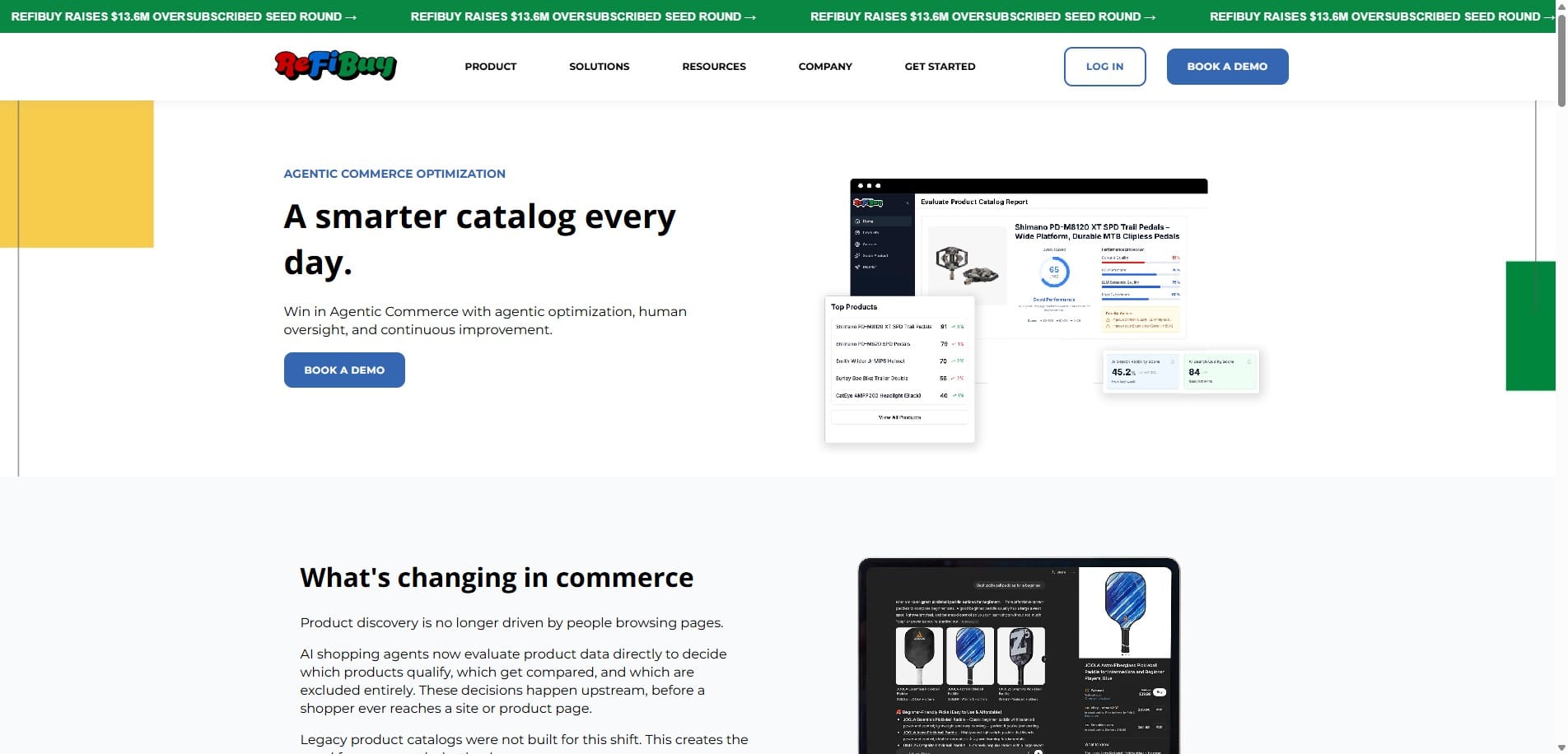1568x754 pixels.
Task: Click the large blue pickleball paddle image on tablet
Action: (x=1124, y=612)
